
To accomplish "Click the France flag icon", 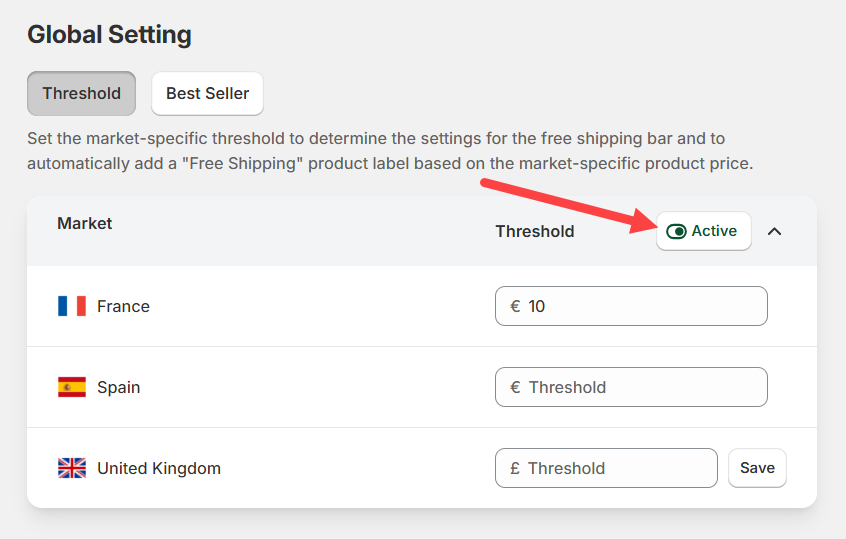I will coord(72,306).
